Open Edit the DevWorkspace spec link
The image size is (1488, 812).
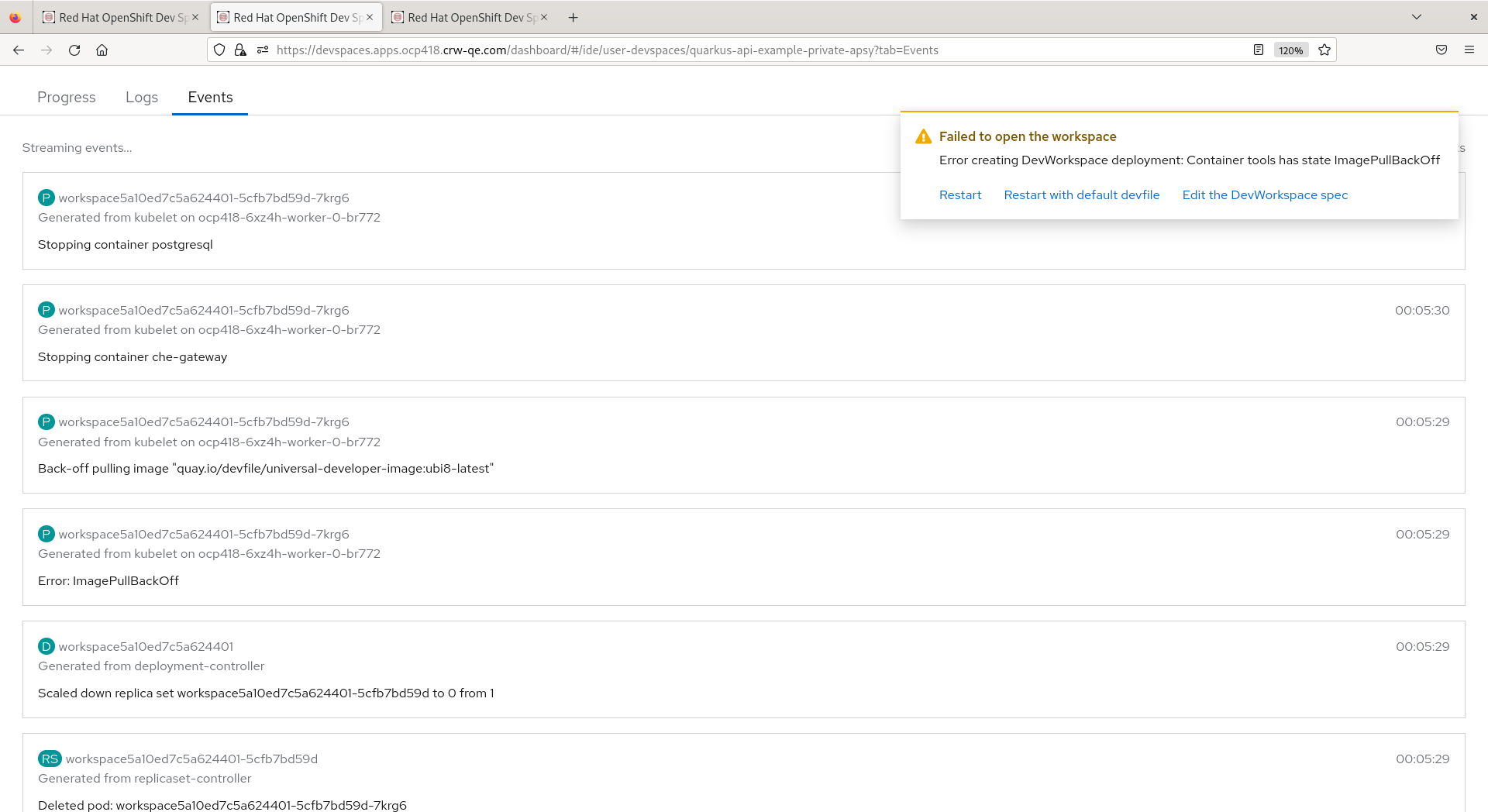click(x=1265, y=195)
